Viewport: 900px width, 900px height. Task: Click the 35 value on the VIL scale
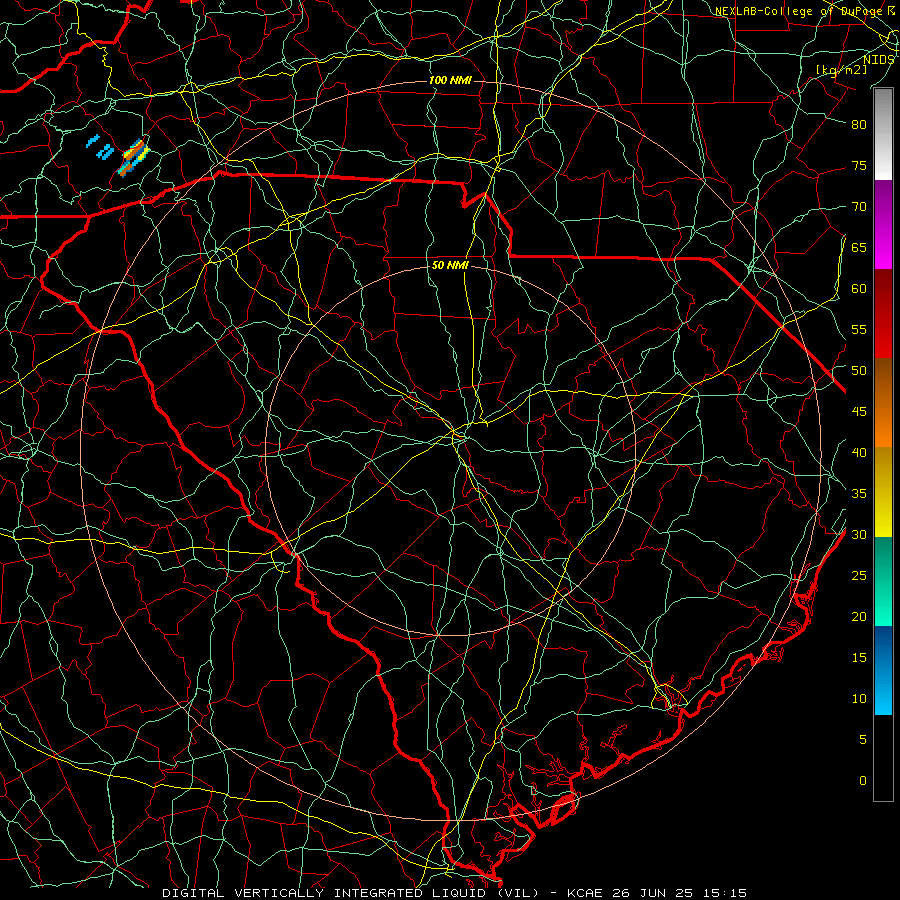pyautogui.click(x=859, y=494)
